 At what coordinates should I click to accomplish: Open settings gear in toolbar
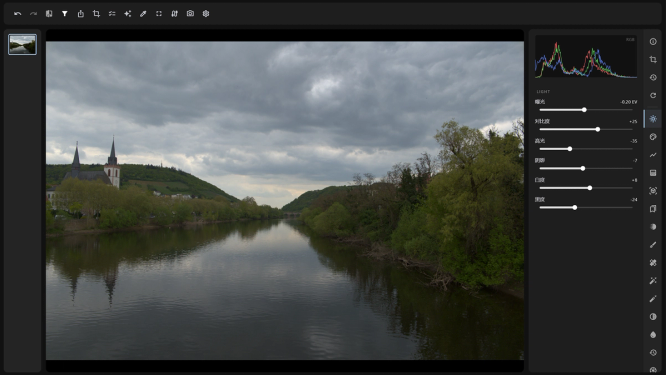pos(206,14)
